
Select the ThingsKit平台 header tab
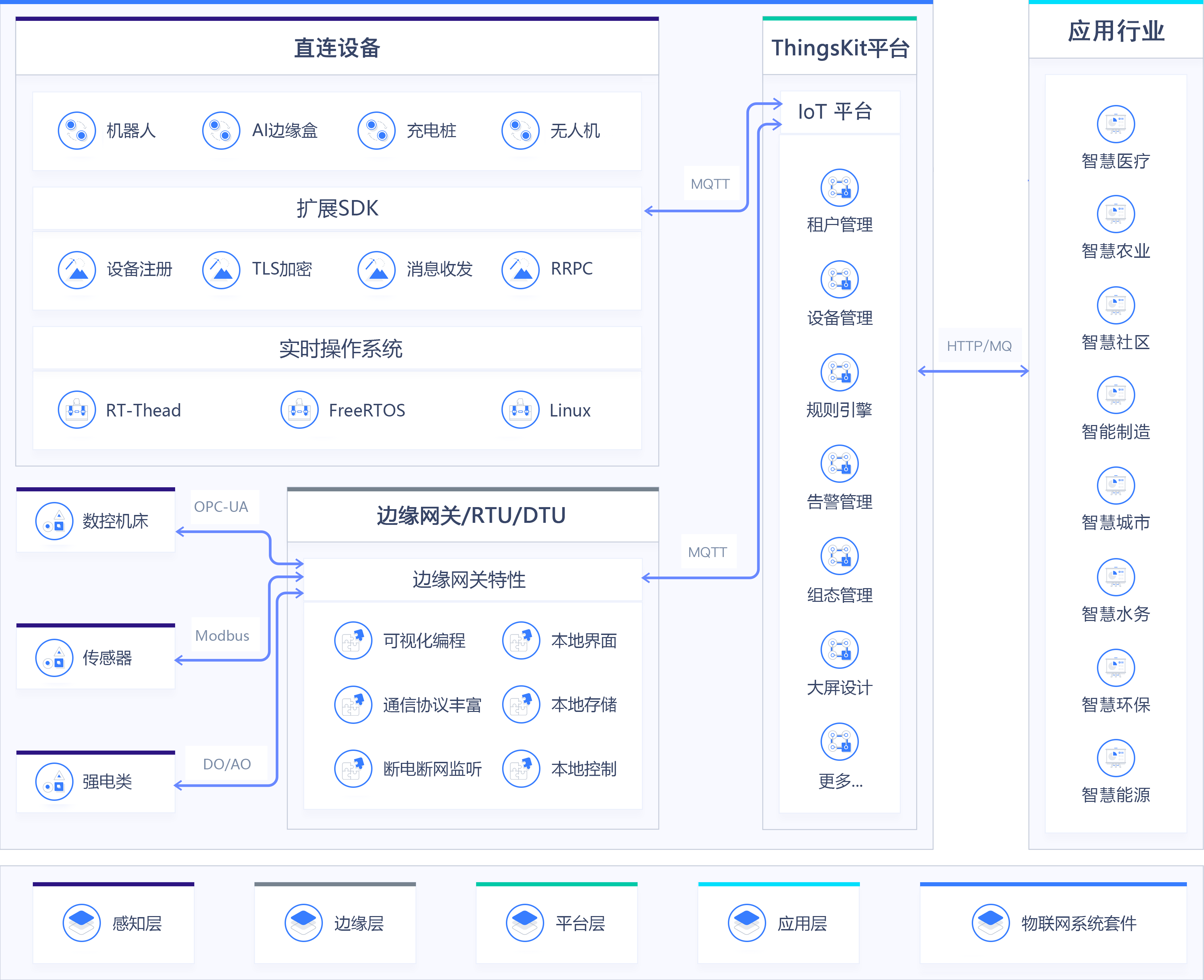point(840,48)
